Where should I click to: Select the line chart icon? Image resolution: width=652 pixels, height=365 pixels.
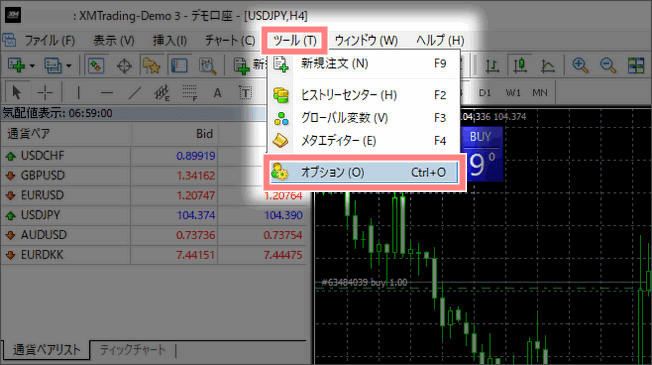coord(548,66)
